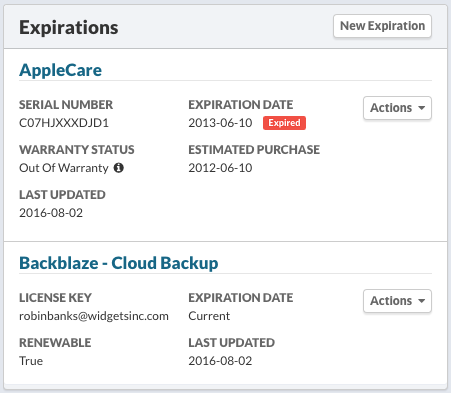Screen dimensions: 451x393
Task: Click the Renewable value True
Action: tap(31, 361)
